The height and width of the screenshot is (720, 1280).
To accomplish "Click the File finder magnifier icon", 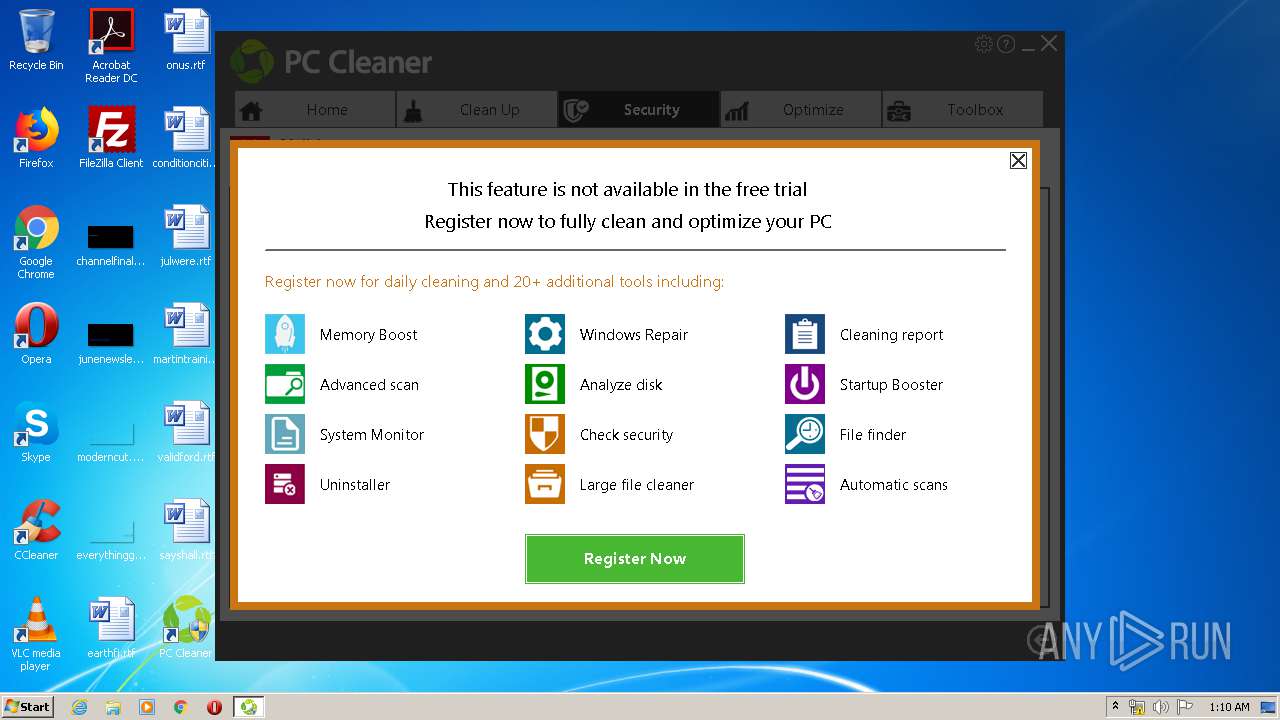I will click(805, 434).
